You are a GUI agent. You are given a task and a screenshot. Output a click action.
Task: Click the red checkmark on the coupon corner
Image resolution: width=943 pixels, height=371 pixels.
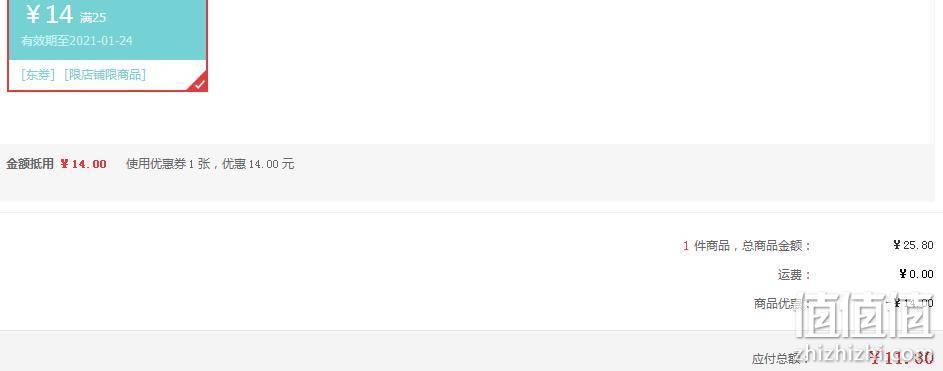[x=200, y=84]
